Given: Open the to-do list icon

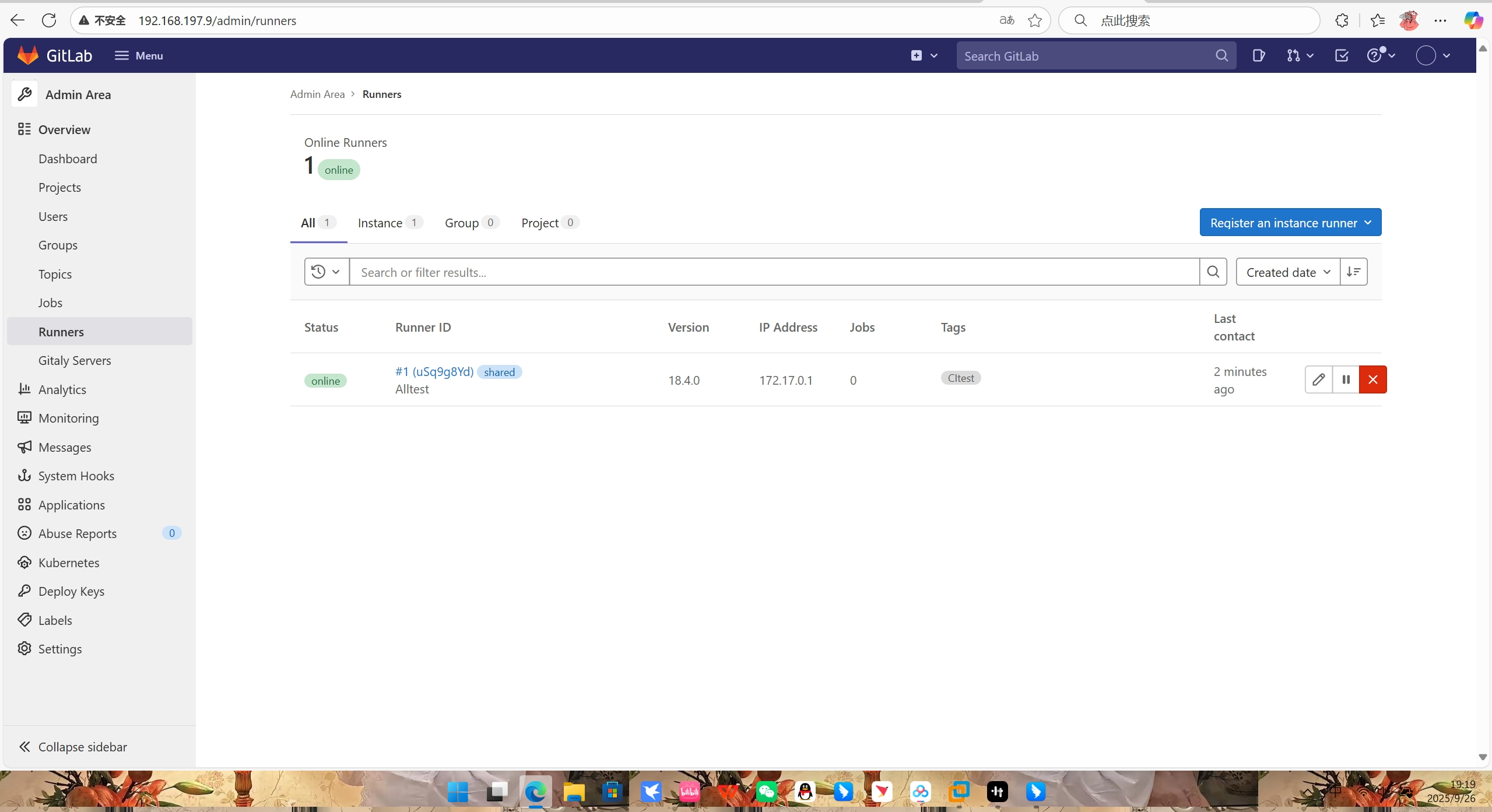Looking at the screenshot, I should [x=1342, y=55].
